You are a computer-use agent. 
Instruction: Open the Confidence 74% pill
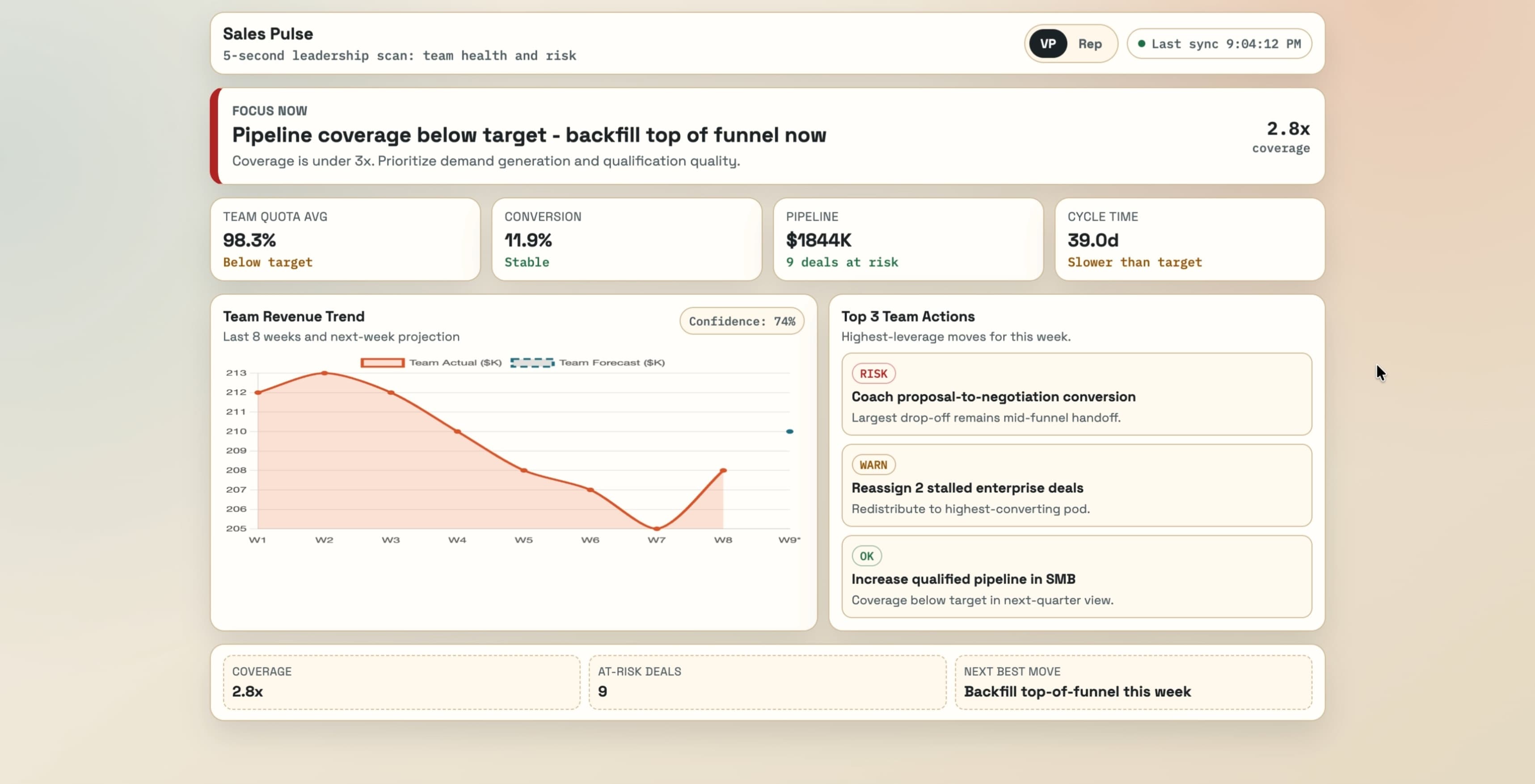pyautogui.click(x=741, y=321)
